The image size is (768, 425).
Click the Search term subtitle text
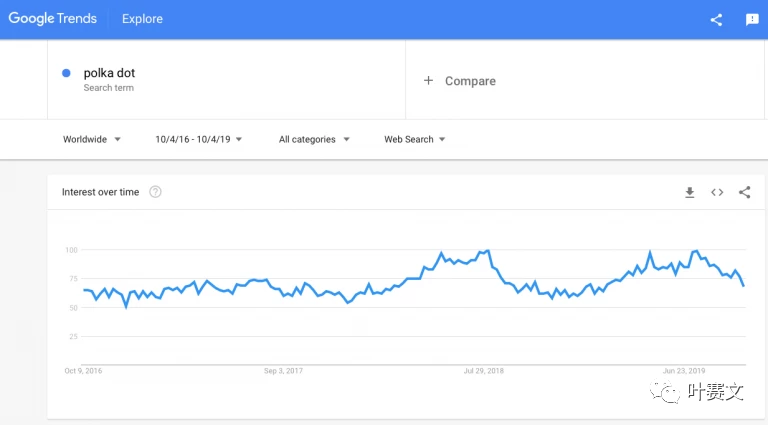[108, 88]
